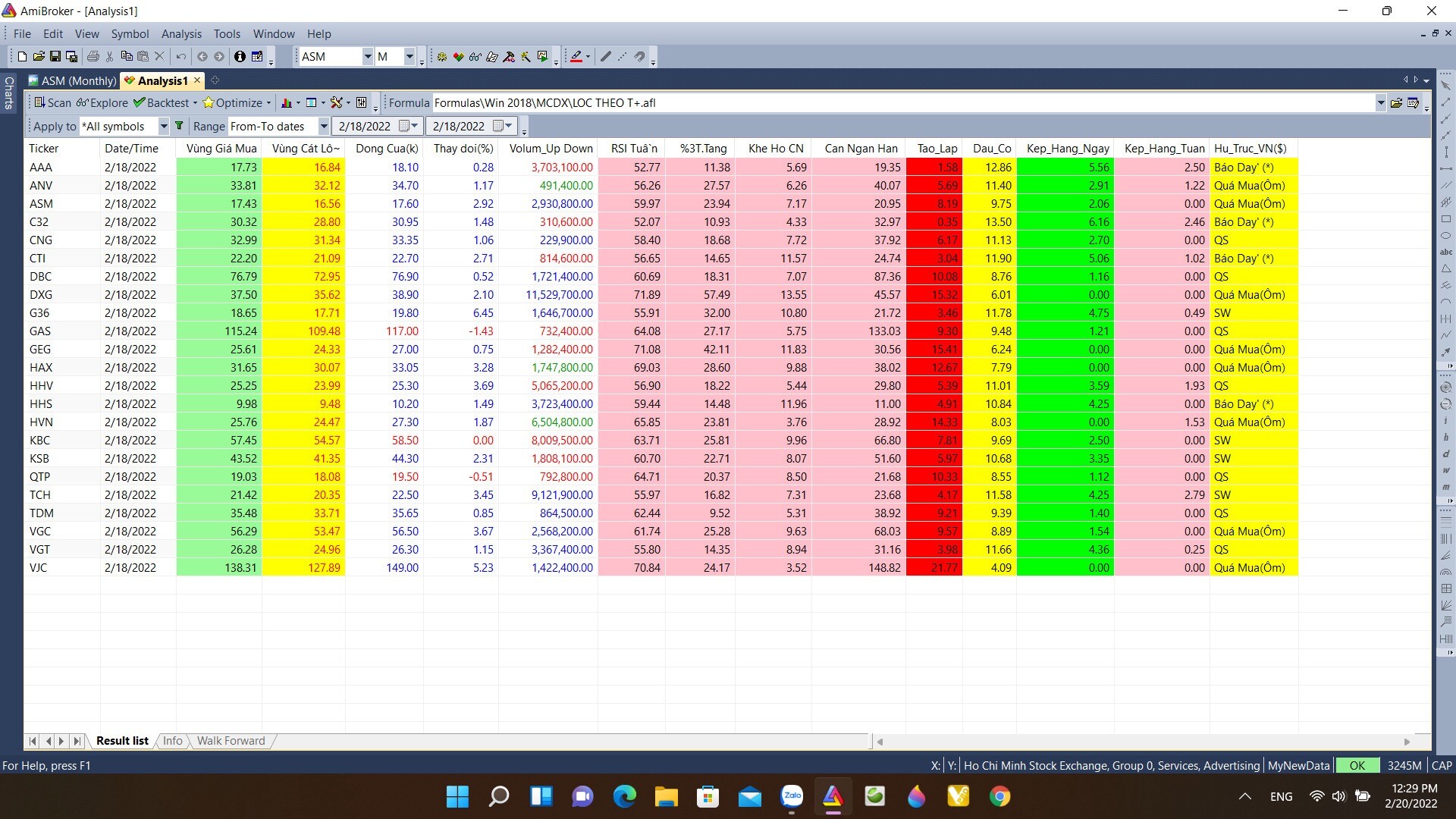This screenshot has width=1456, height=819.
Task: Click the Optimize button
Action: point(232,102)
